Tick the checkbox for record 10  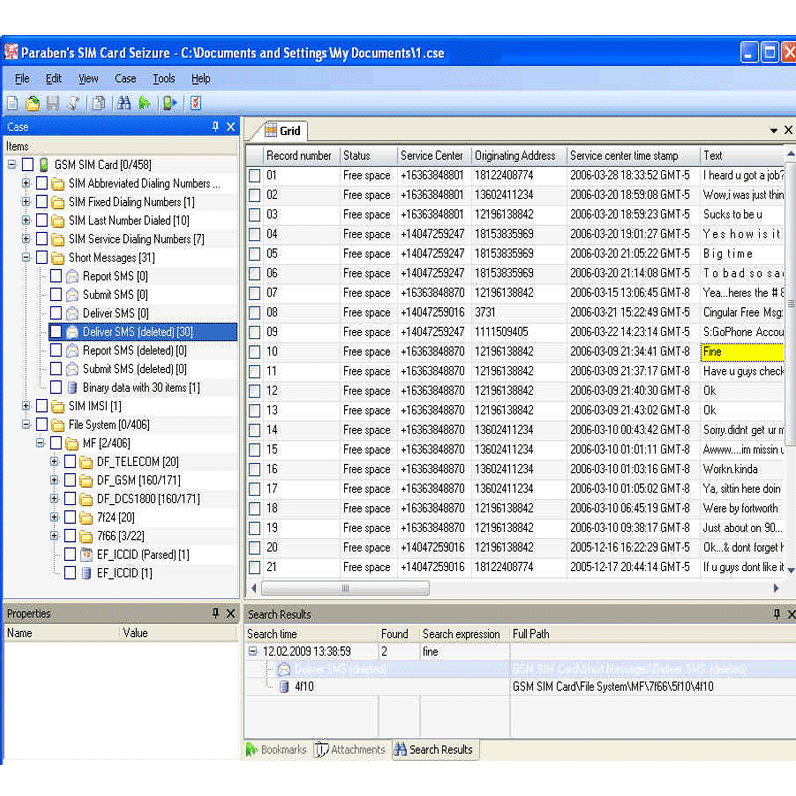click(254, 352)
